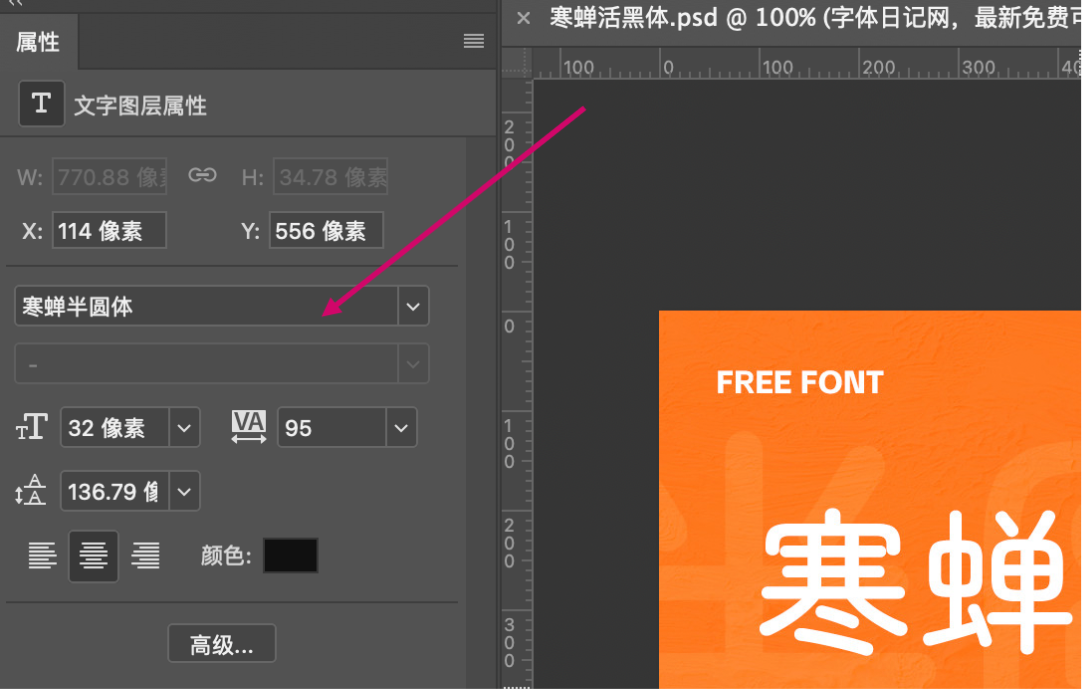Open the text color swatch
The image size is (1086, 691).
point(291,555)
